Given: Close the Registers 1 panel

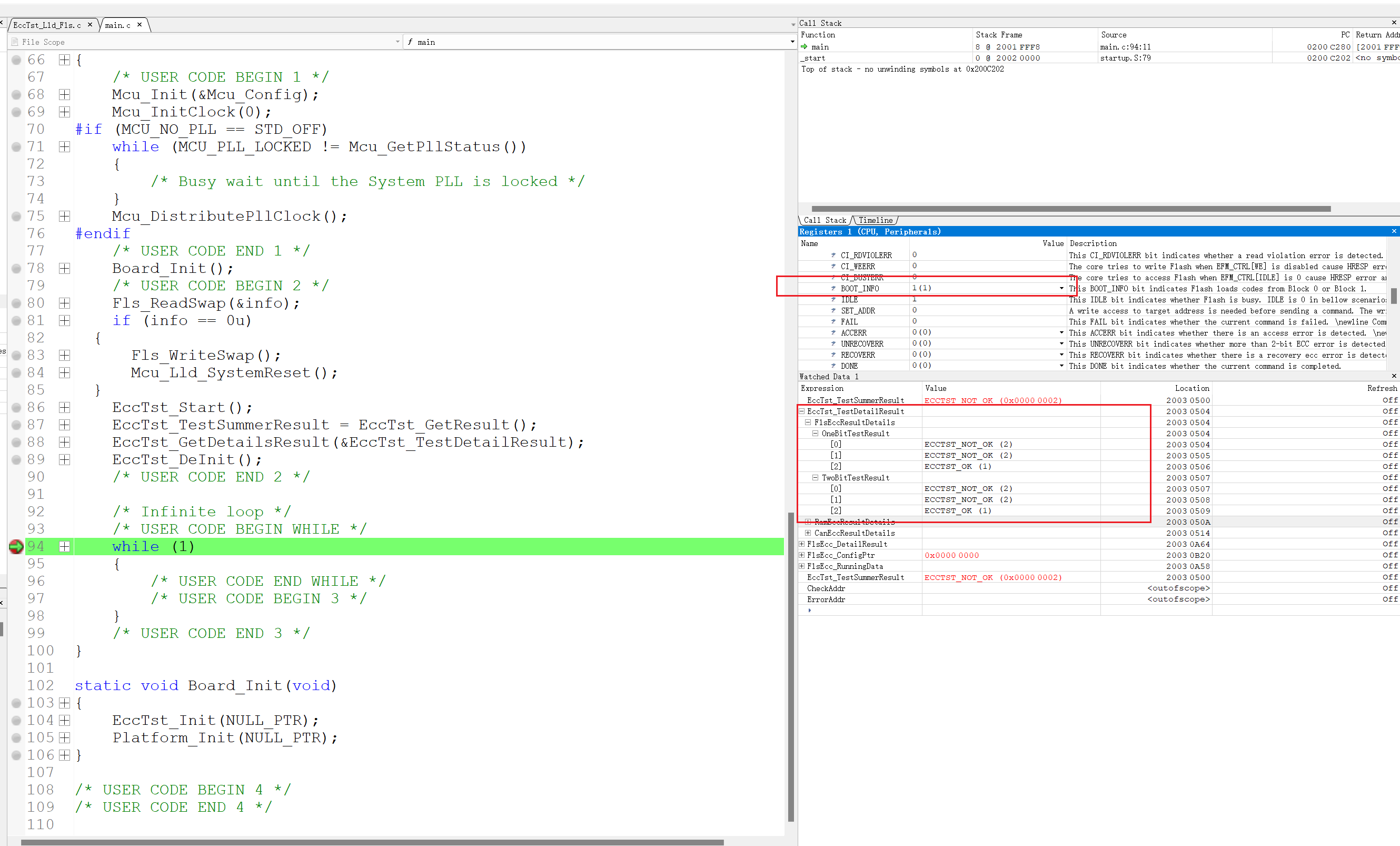Looking at the screenshot, I should [1394, 231].
